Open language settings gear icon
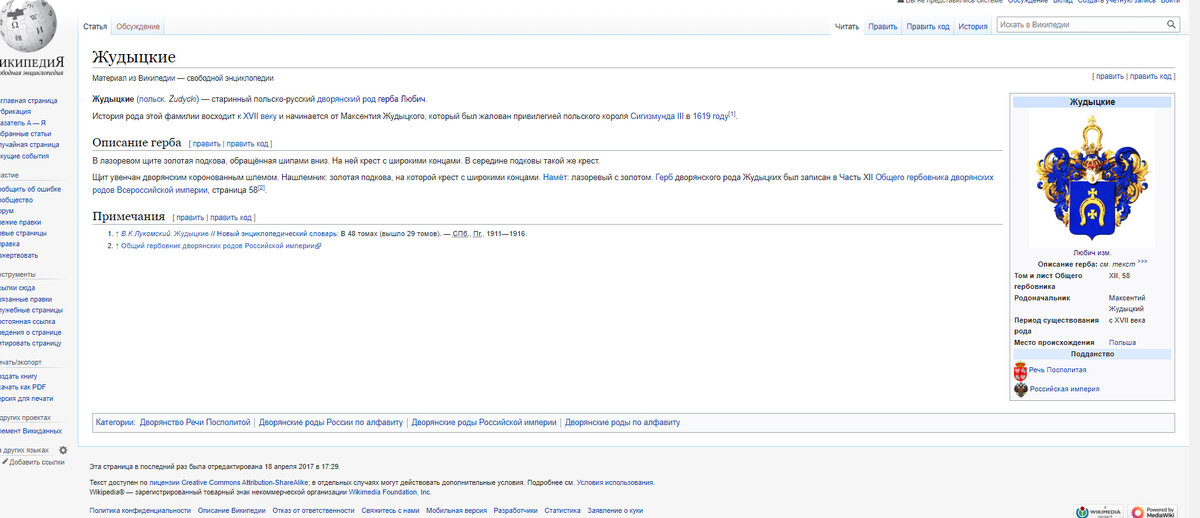The height and width of the screenshot is (518, 1200). click(x=63, y=450)
